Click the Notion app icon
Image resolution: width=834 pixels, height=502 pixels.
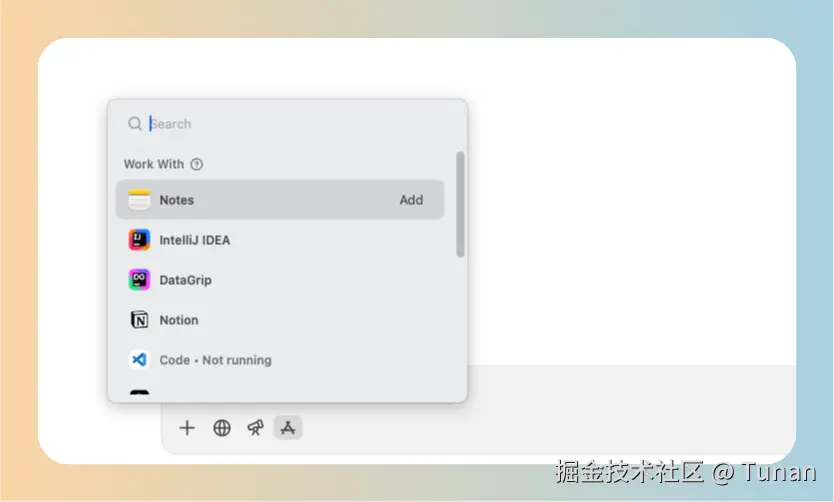(x=139, y=320)
